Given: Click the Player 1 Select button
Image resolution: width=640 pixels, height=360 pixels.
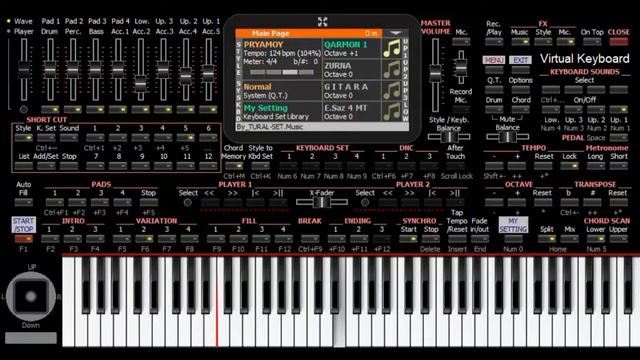Looking at the screenshot, I should coord(188,202).
